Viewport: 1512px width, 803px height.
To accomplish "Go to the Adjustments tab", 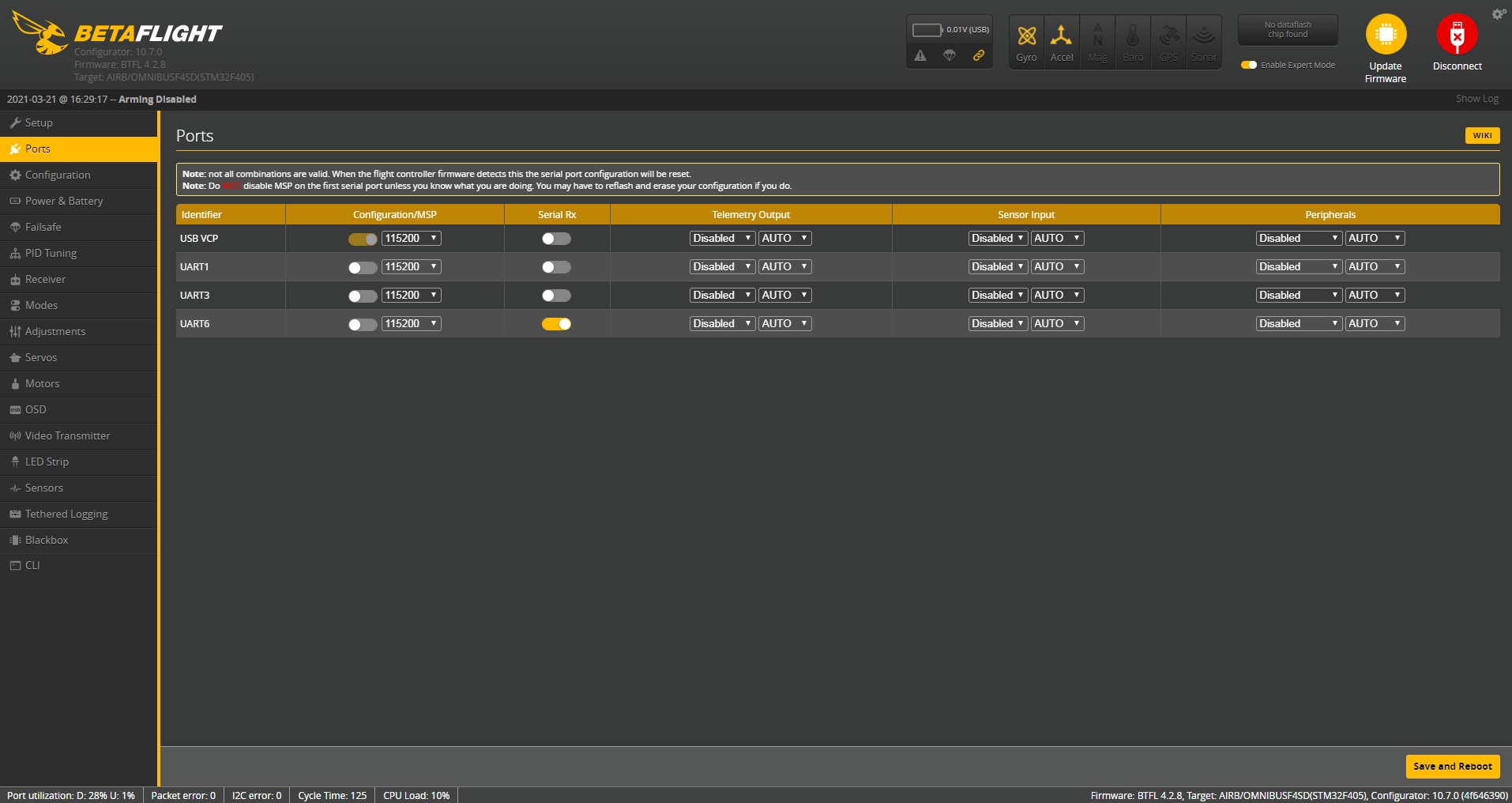I will coord(79,331).
